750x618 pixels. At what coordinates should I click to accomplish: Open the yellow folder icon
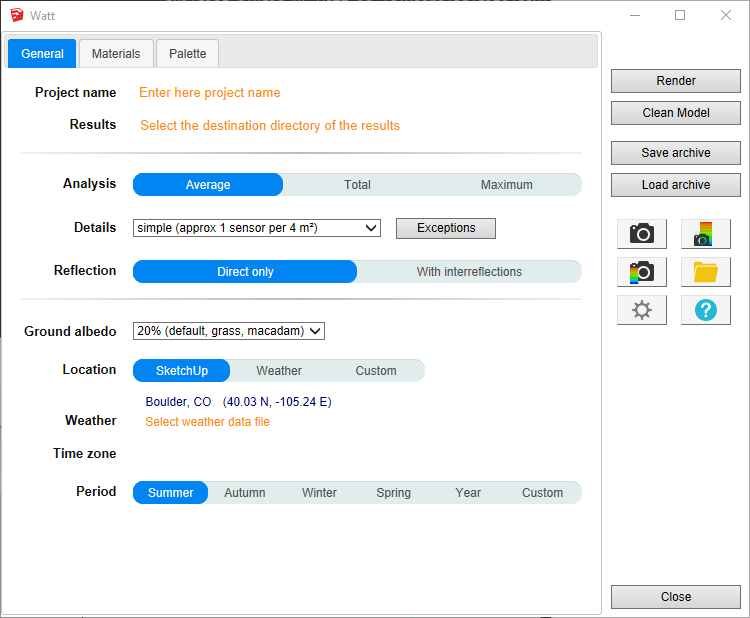tap(705, 272)
